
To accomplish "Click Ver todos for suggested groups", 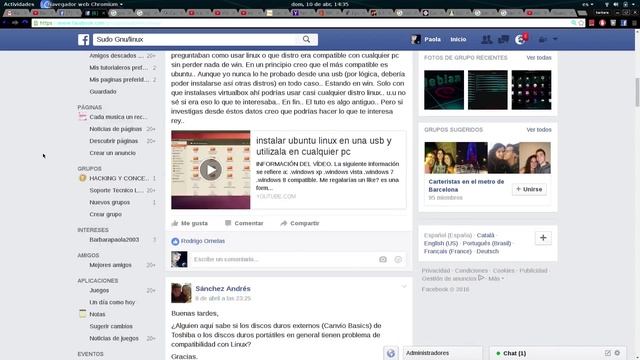I will [x=539, y=129].
